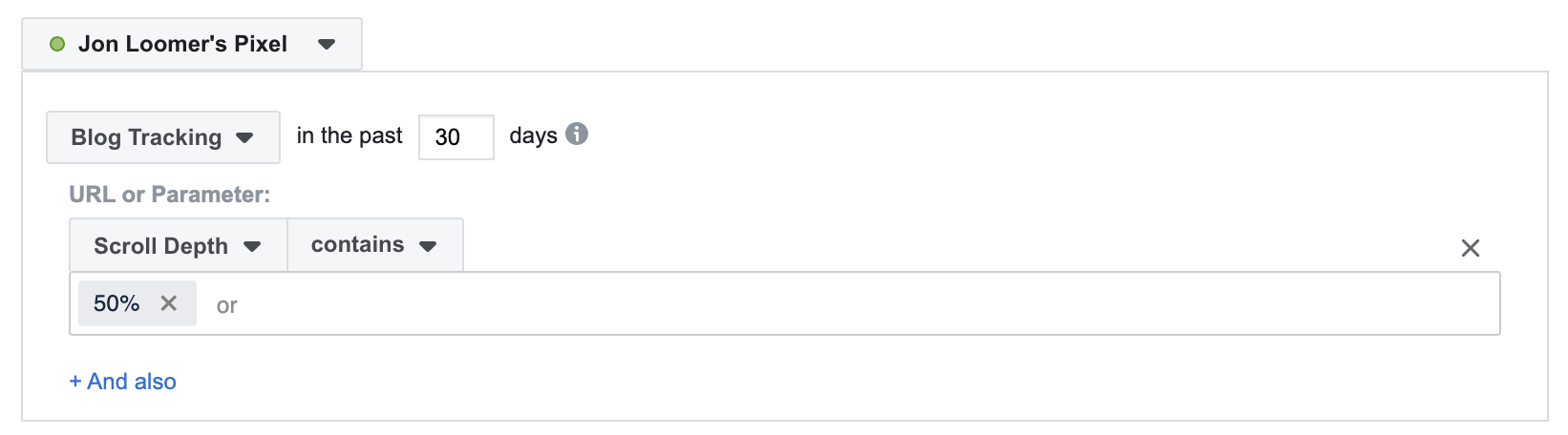
Task: Add a condition with And also
Action: point(123,382)
